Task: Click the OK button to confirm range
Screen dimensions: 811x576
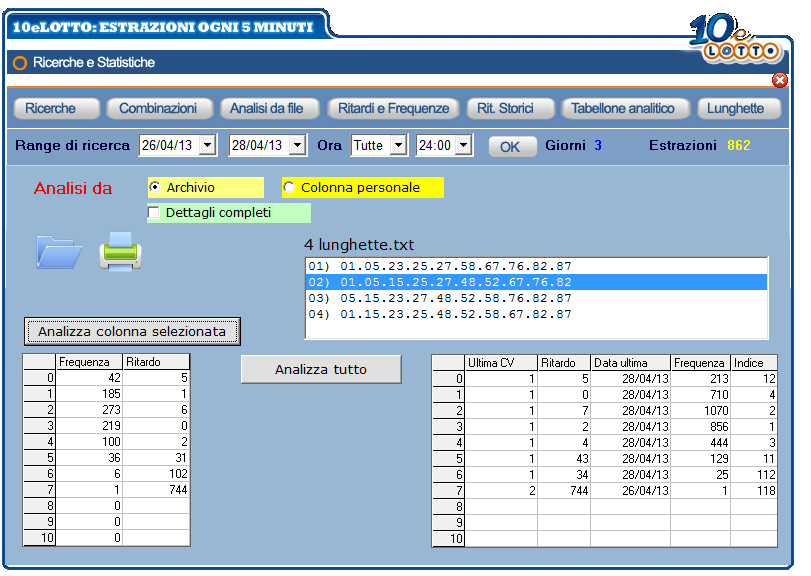Action: pos(509,147)
